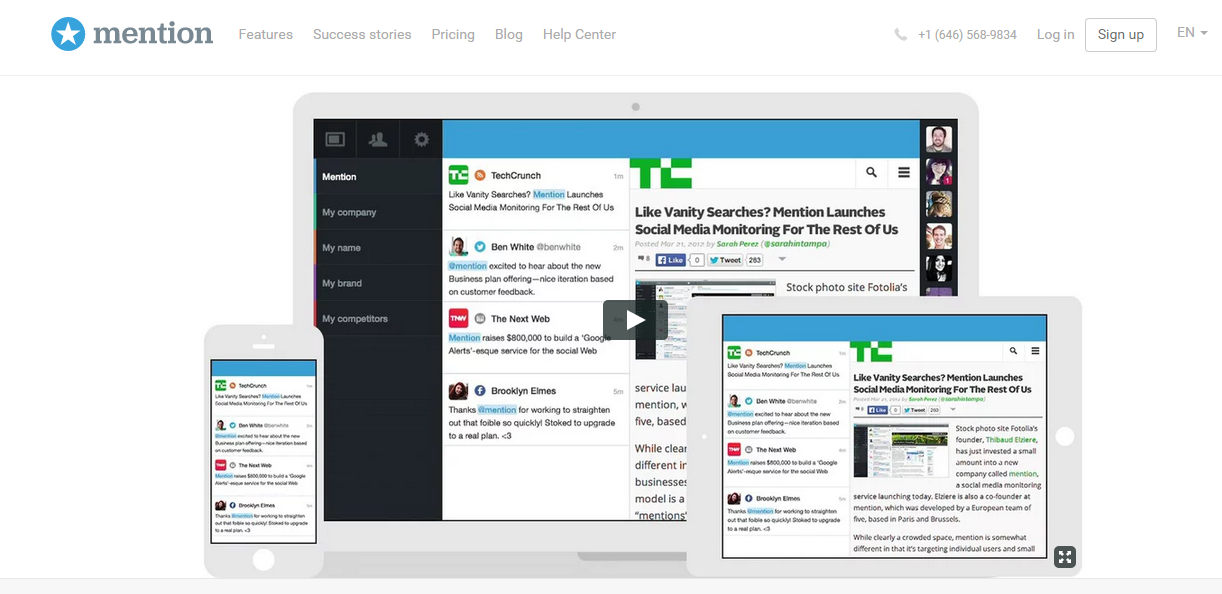This screenshot has width=1222, height=594.
Task: Open Ben White's tweet on the laptop
Action: [535, 267]
